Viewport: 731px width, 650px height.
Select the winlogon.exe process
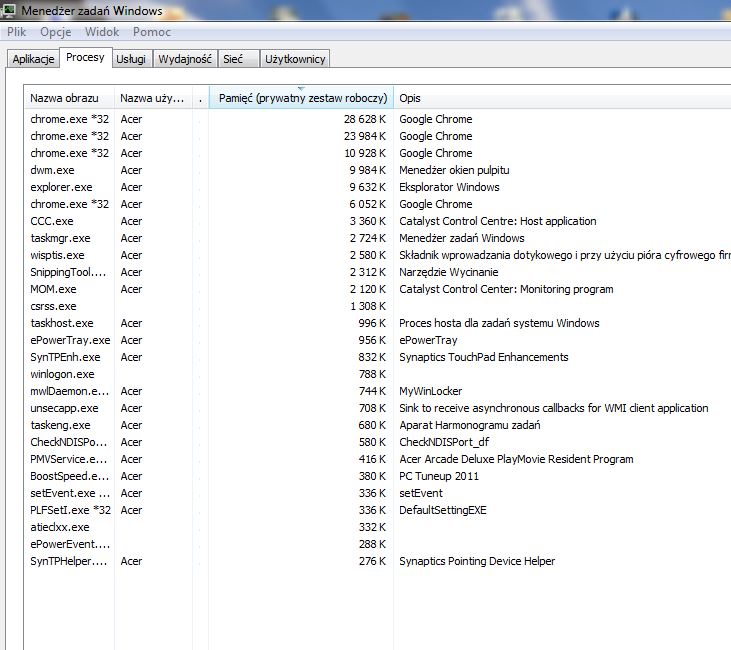coord(62,374)
